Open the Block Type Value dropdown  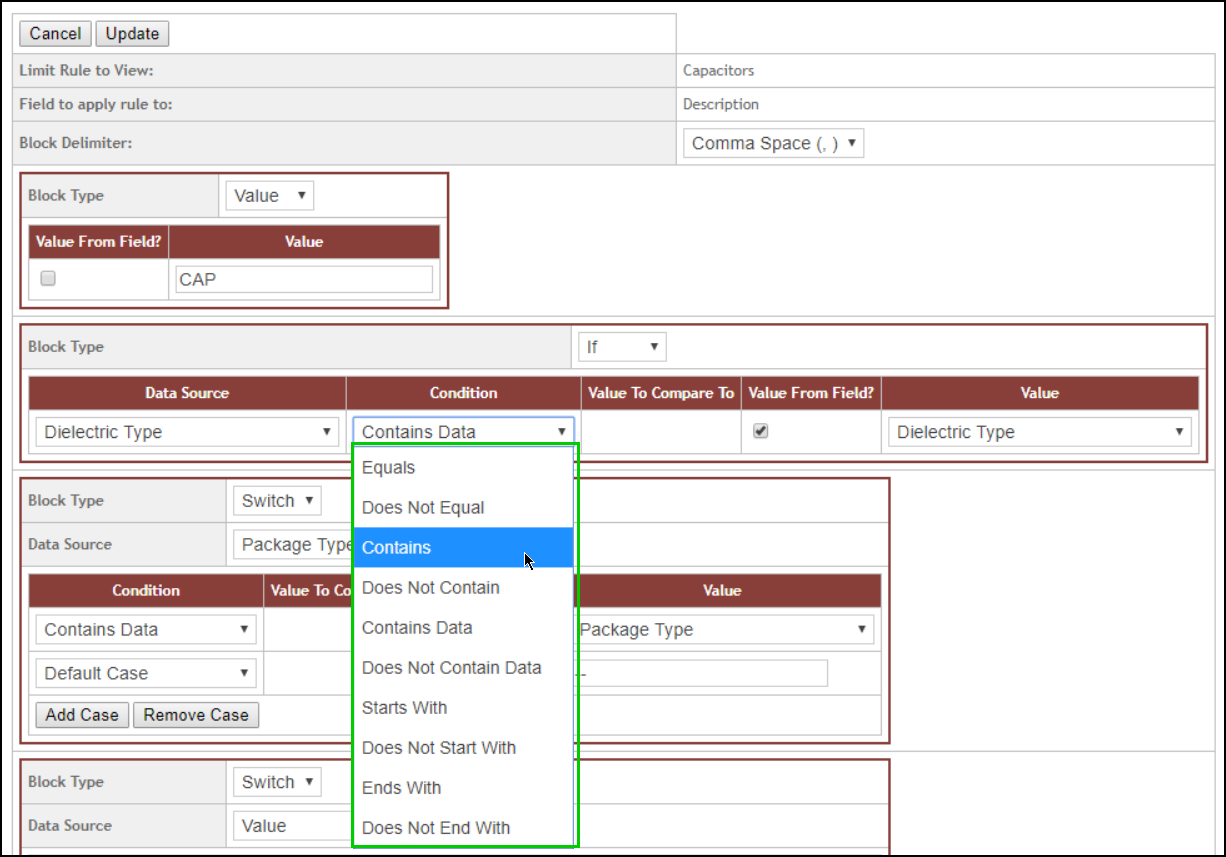pos(269,196)
